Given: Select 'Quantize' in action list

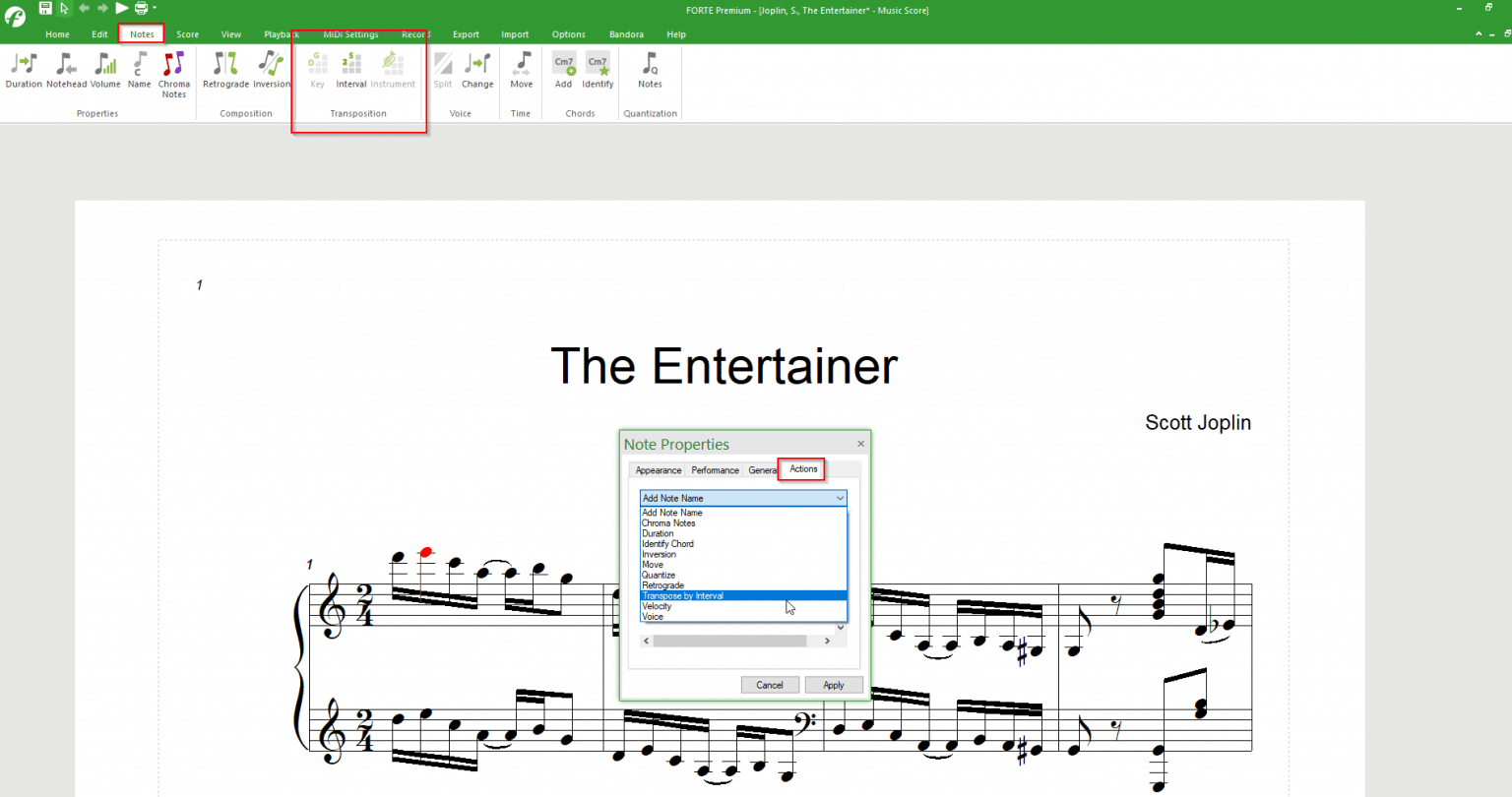Looking at the screenshot, I should pos(743,576).
